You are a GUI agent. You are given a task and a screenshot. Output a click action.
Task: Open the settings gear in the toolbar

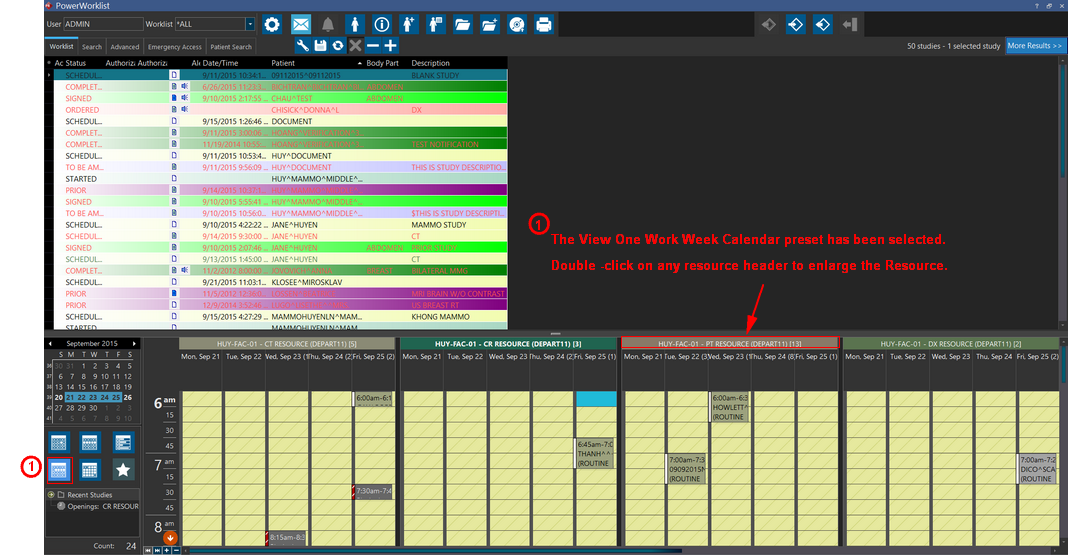pyautogui.click(x=273, y=24)
